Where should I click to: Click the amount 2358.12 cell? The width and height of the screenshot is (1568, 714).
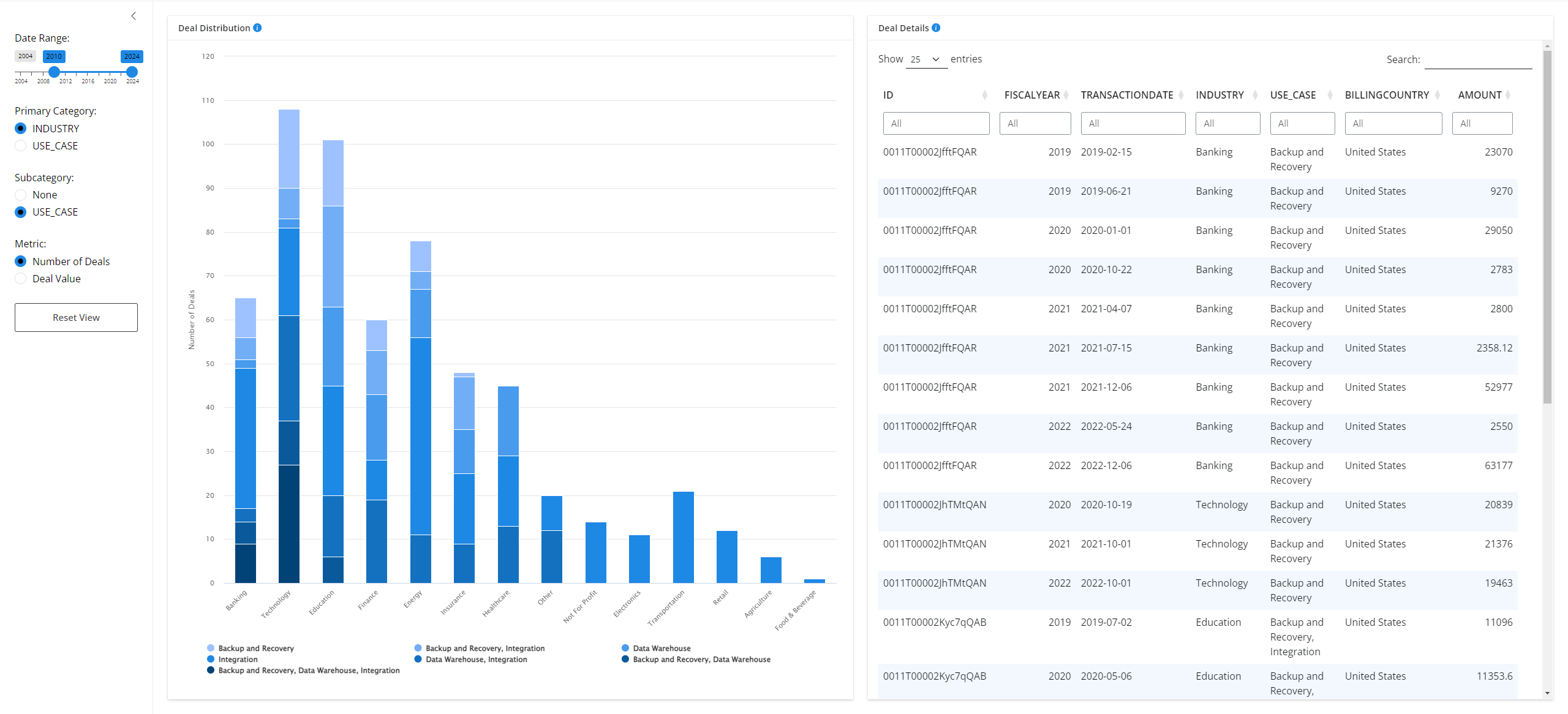(x=1494, y=348)
